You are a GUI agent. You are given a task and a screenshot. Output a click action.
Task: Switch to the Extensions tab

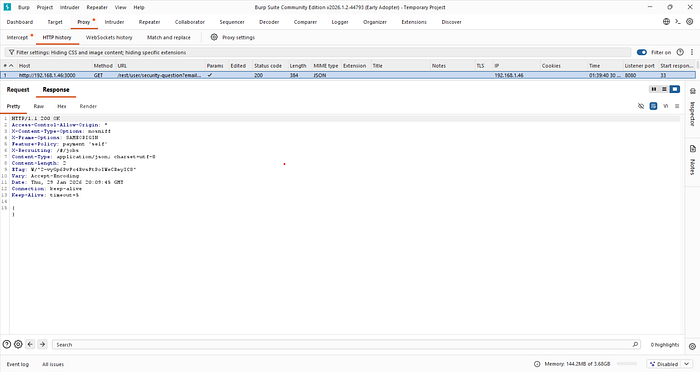(414, 22)
